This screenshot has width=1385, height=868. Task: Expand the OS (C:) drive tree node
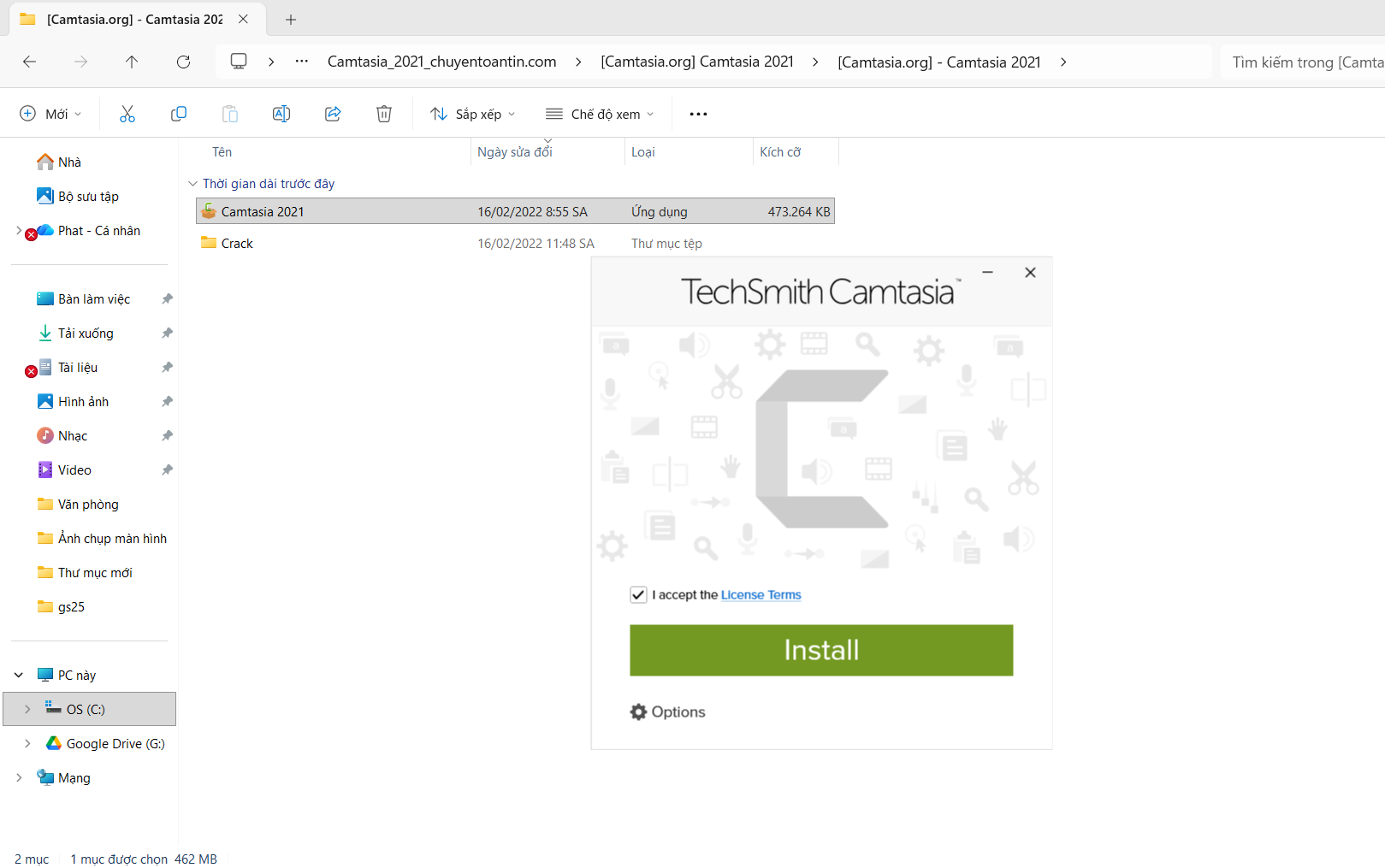pos(27,709)
